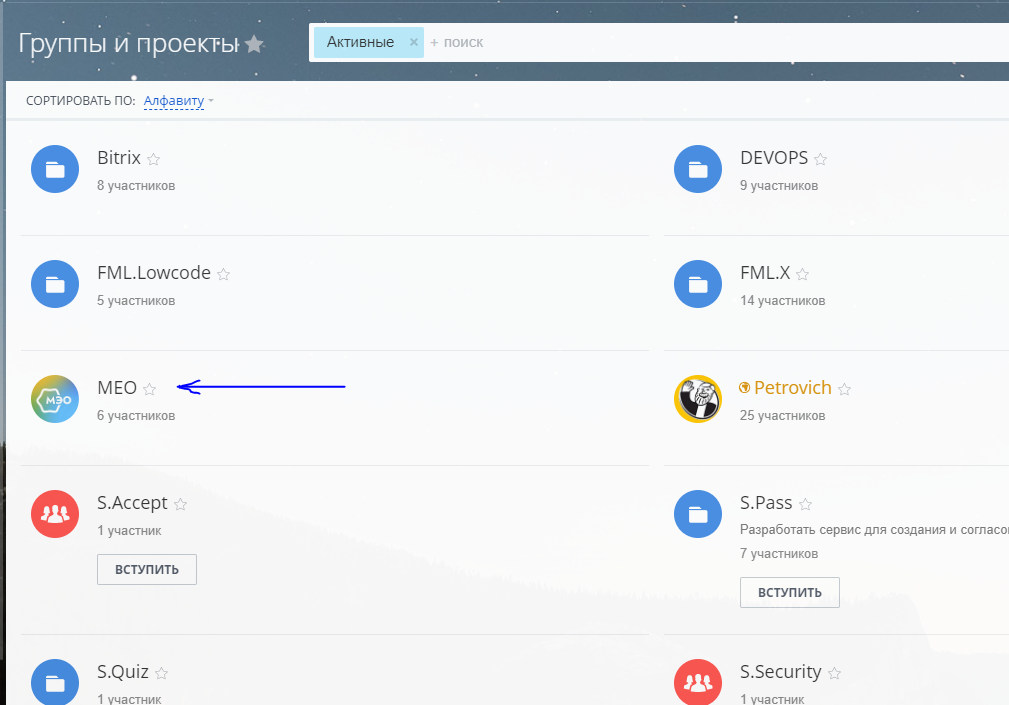Open S.Pass group title
The height and width of the screenshot is (705, 1009).
click(x=766, y=503)
